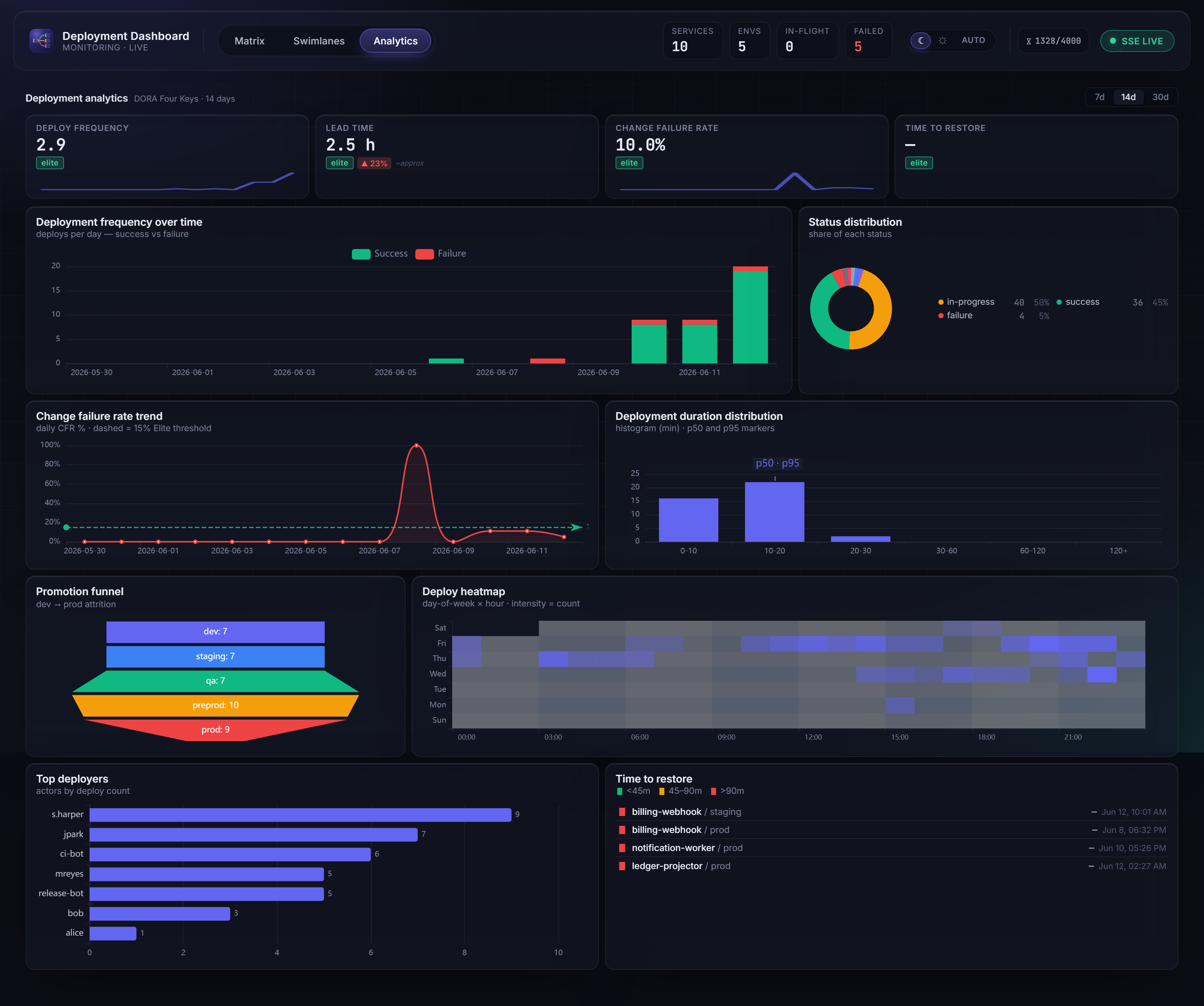
Task: Click the <45m green legend marker
Action: [x=619, y=791]
